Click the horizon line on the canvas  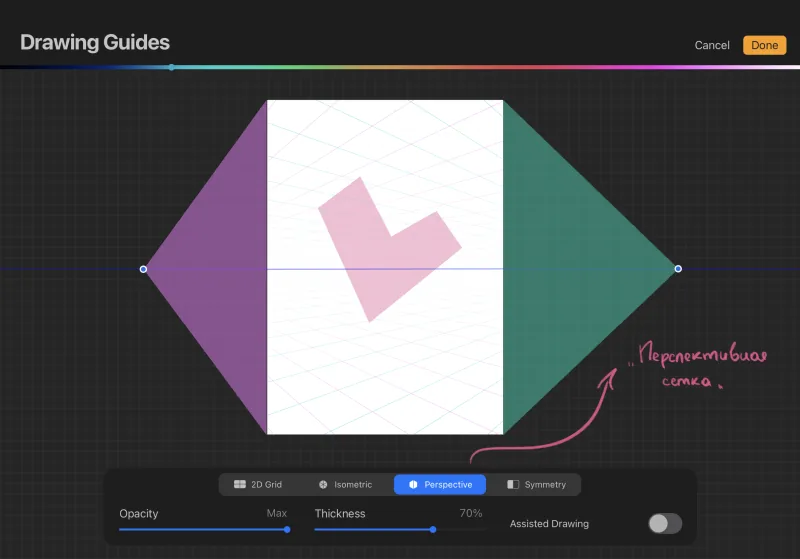385,269
